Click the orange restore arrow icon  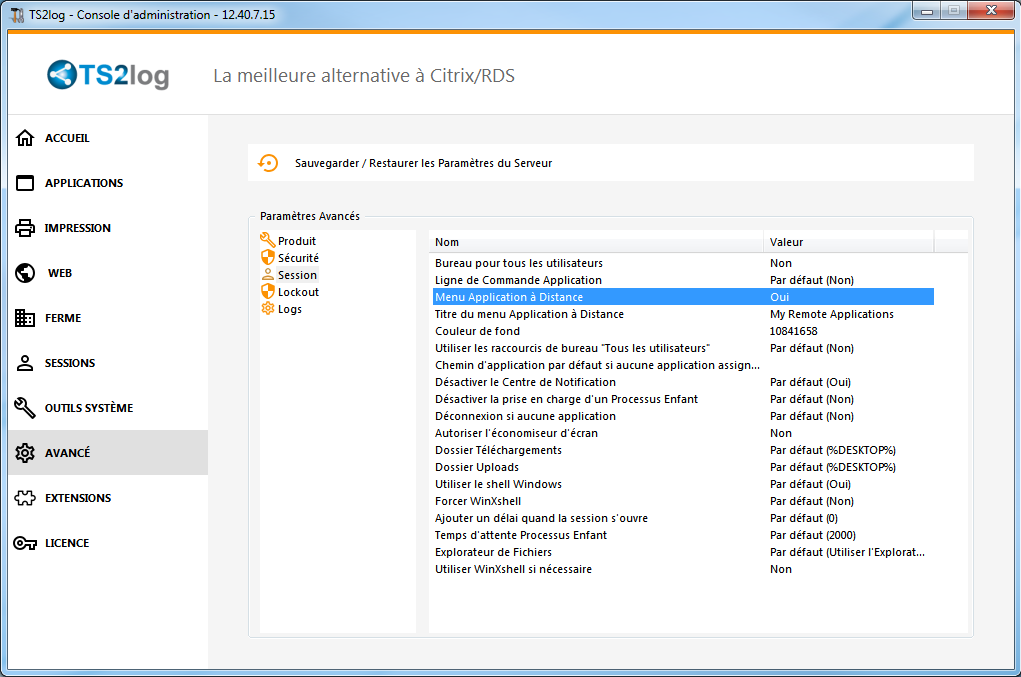coord(268,163)
